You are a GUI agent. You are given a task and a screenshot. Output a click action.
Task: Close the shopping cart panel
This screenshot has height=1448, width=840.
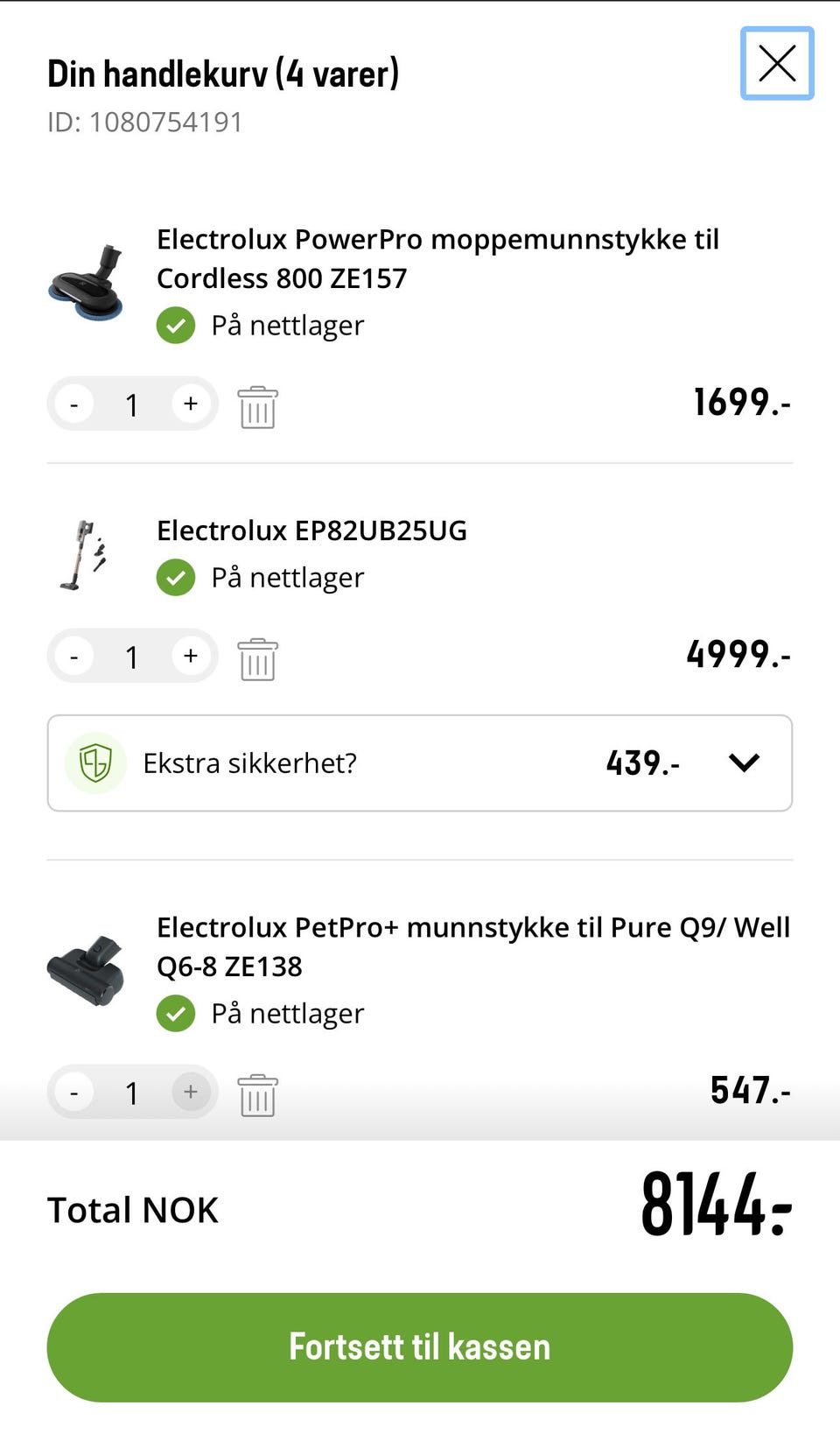click(777, 63)
